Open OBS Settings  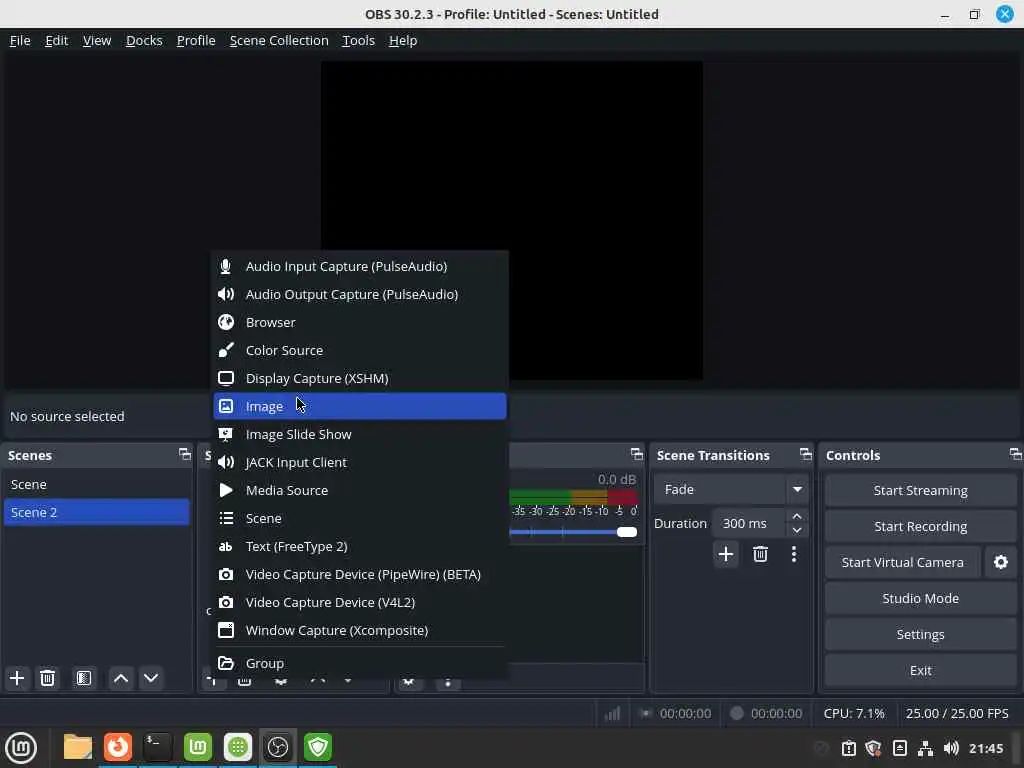(920, 634)
